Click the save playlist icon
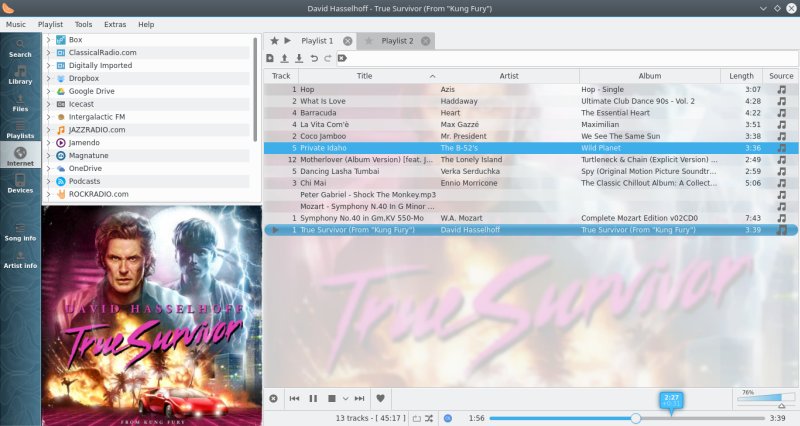Viewport: 800px width, 426px height. pos(298,58)
